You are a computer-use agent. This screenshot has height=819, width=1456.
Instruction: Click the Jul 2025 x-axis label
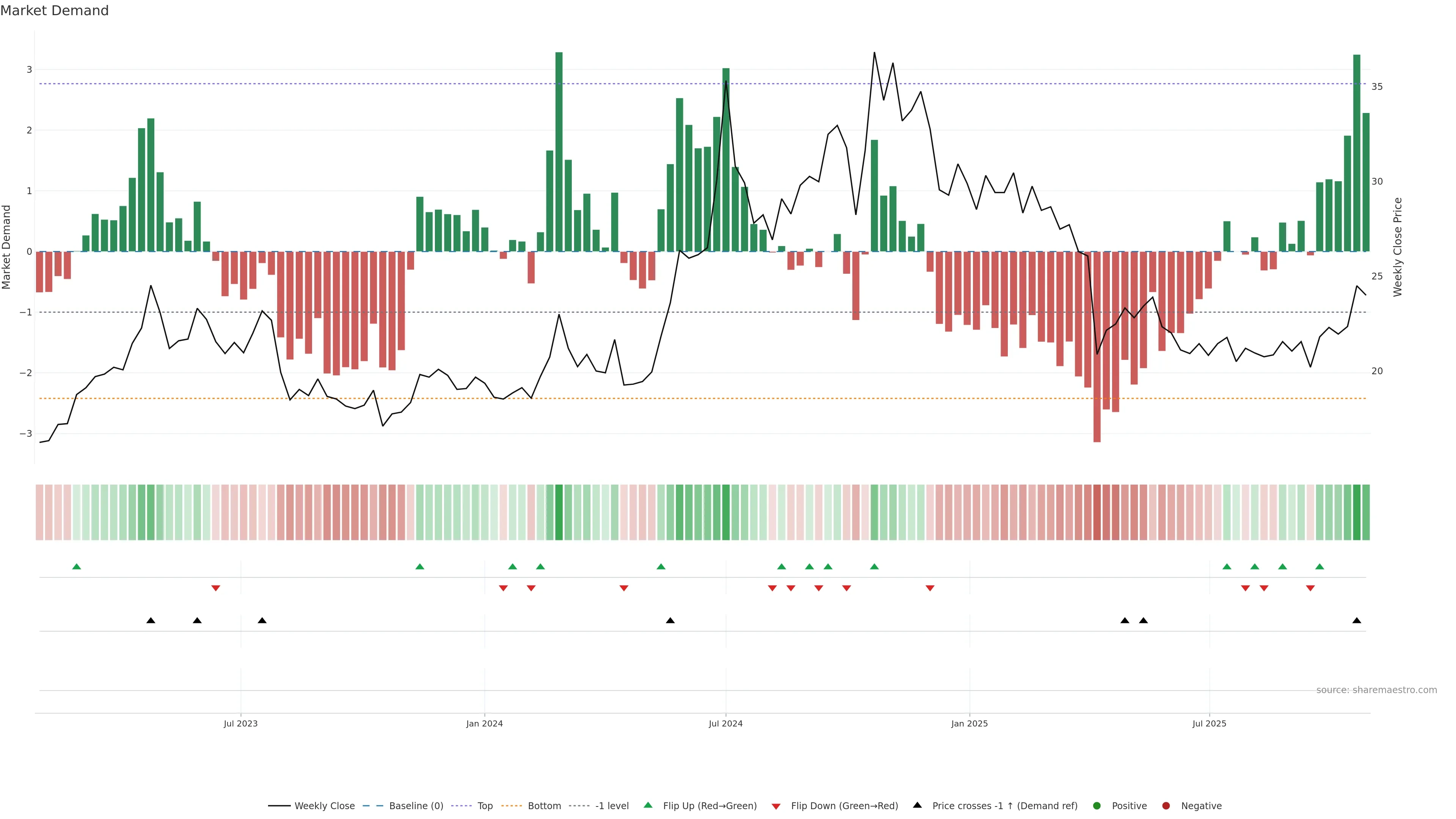[1209, 723]
